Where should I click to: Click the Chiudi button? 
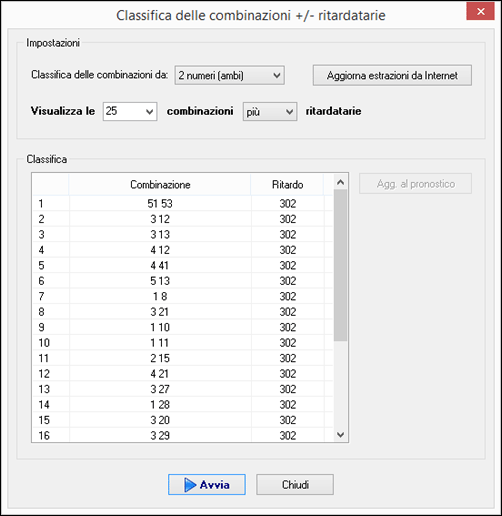pos(295,484)
